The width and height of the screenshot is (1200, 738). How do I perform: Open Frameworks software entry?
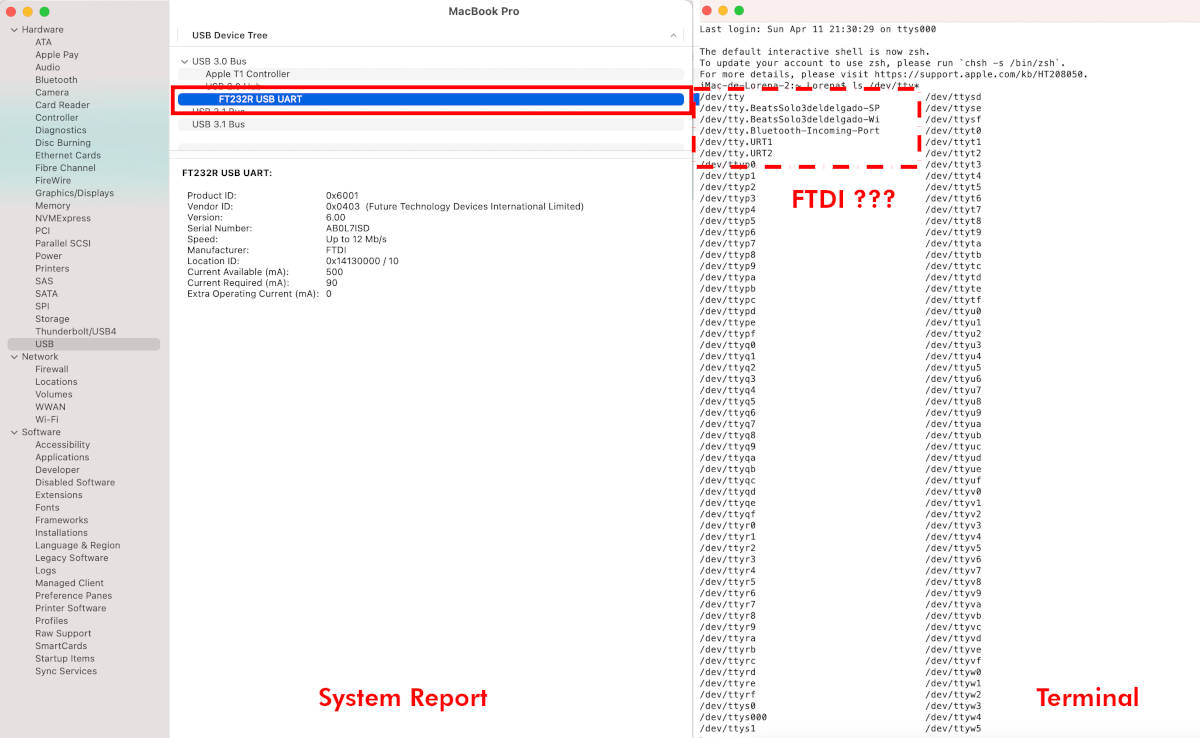pyautogui.click(x=62, y=520)
